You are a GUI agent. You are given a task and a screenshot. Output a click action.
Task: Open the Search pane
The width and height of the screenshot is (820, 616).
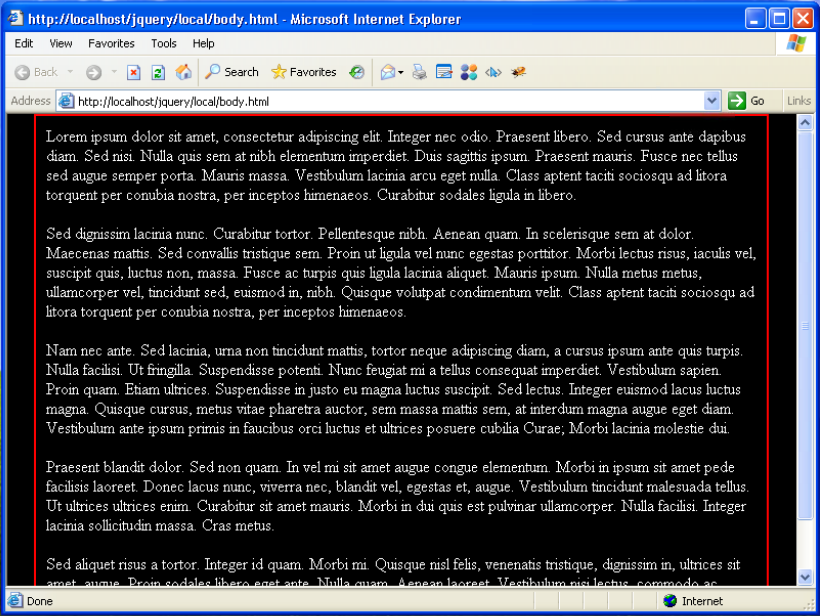(232, 72)
